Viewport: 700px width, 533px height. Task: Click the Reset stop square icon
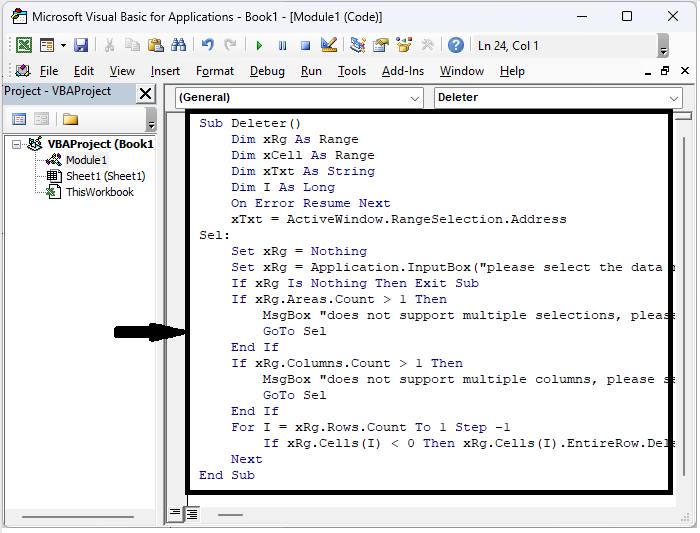point(305,46)
